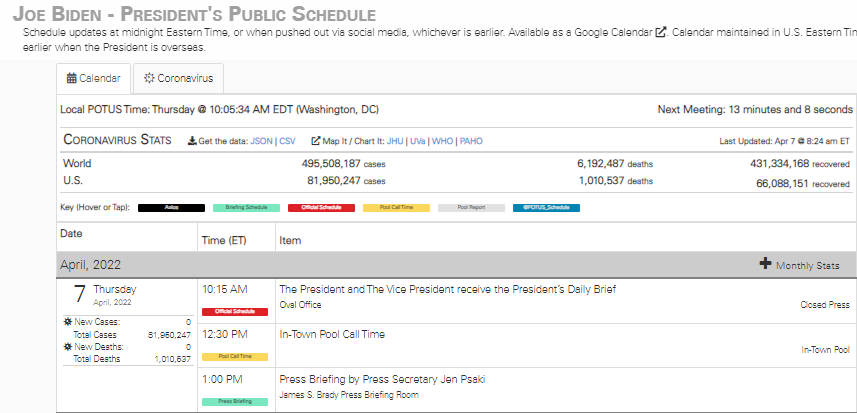Click the April, 2022 month header
Viewport: 857px width, 413px height.
pos(91,265)
